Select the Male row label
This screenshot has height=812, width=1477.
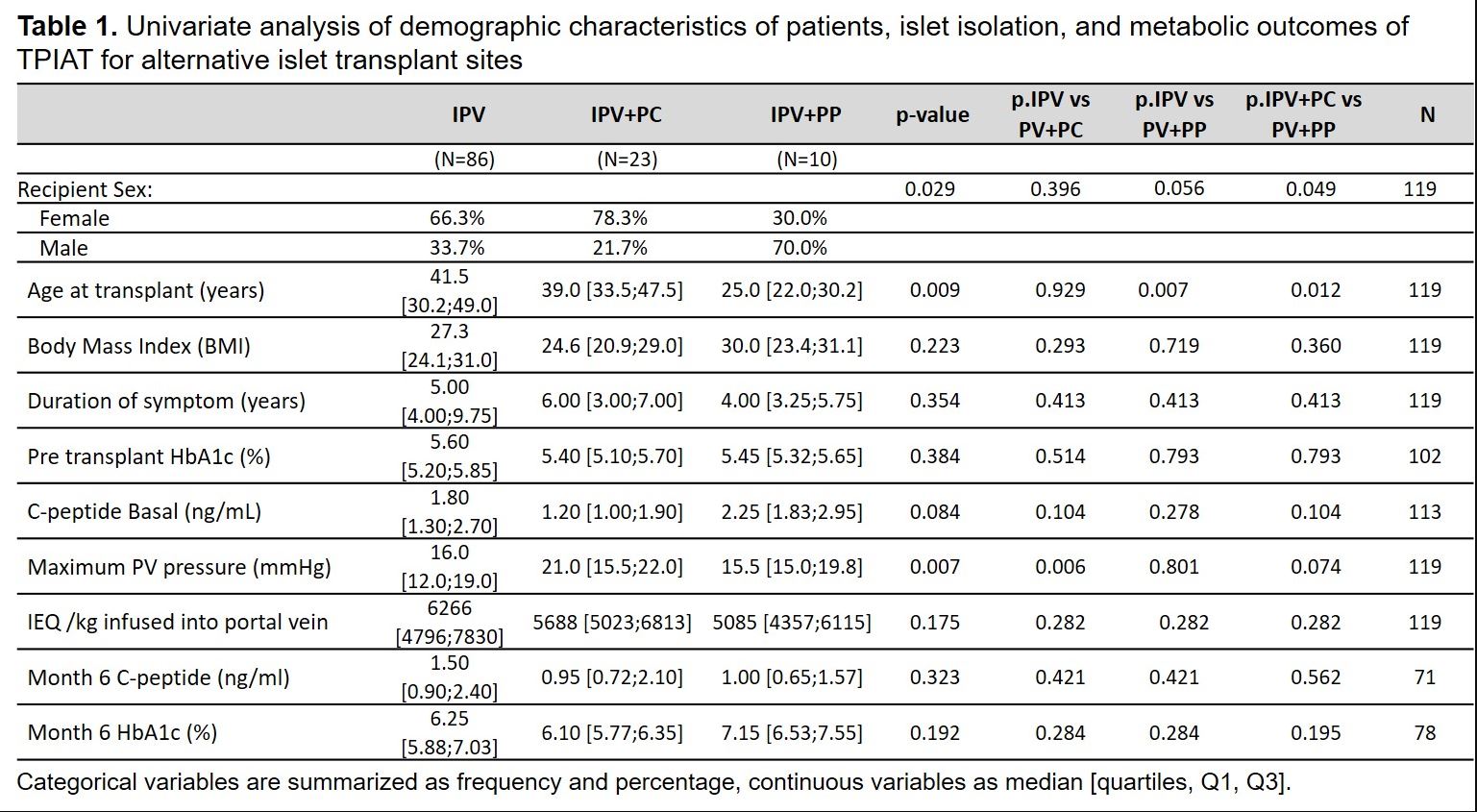63,248
